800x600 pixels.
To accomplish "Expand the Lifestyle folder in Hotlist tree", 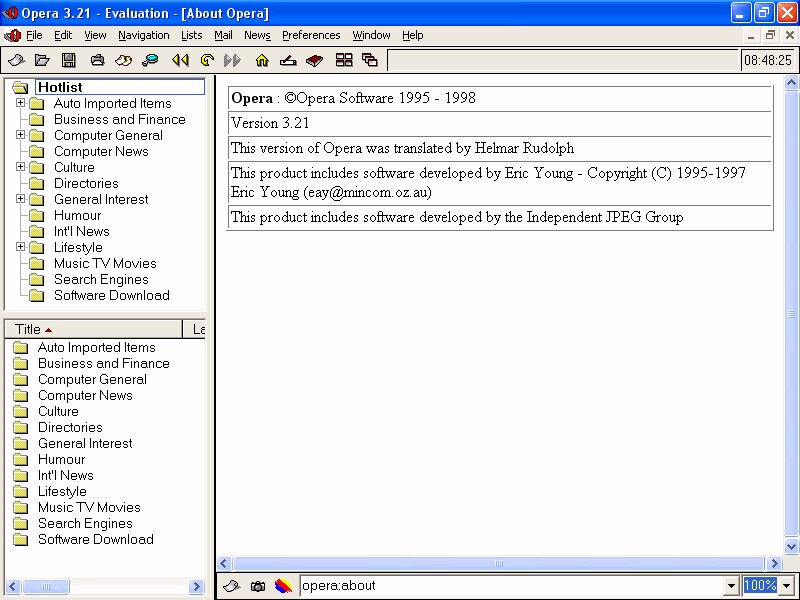I will point(20,246).
